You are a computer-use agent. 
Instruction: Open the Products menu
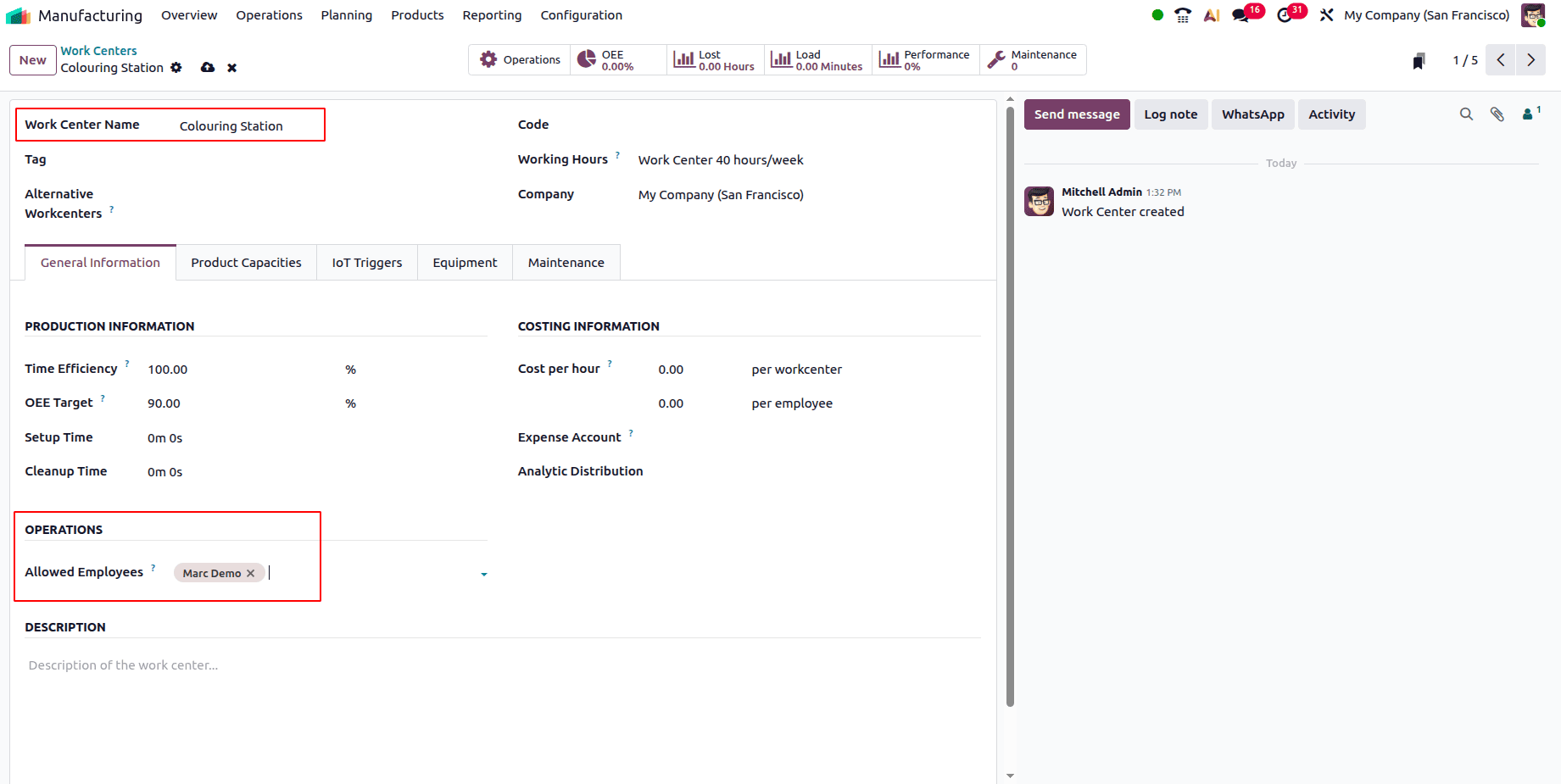(417, 15)
